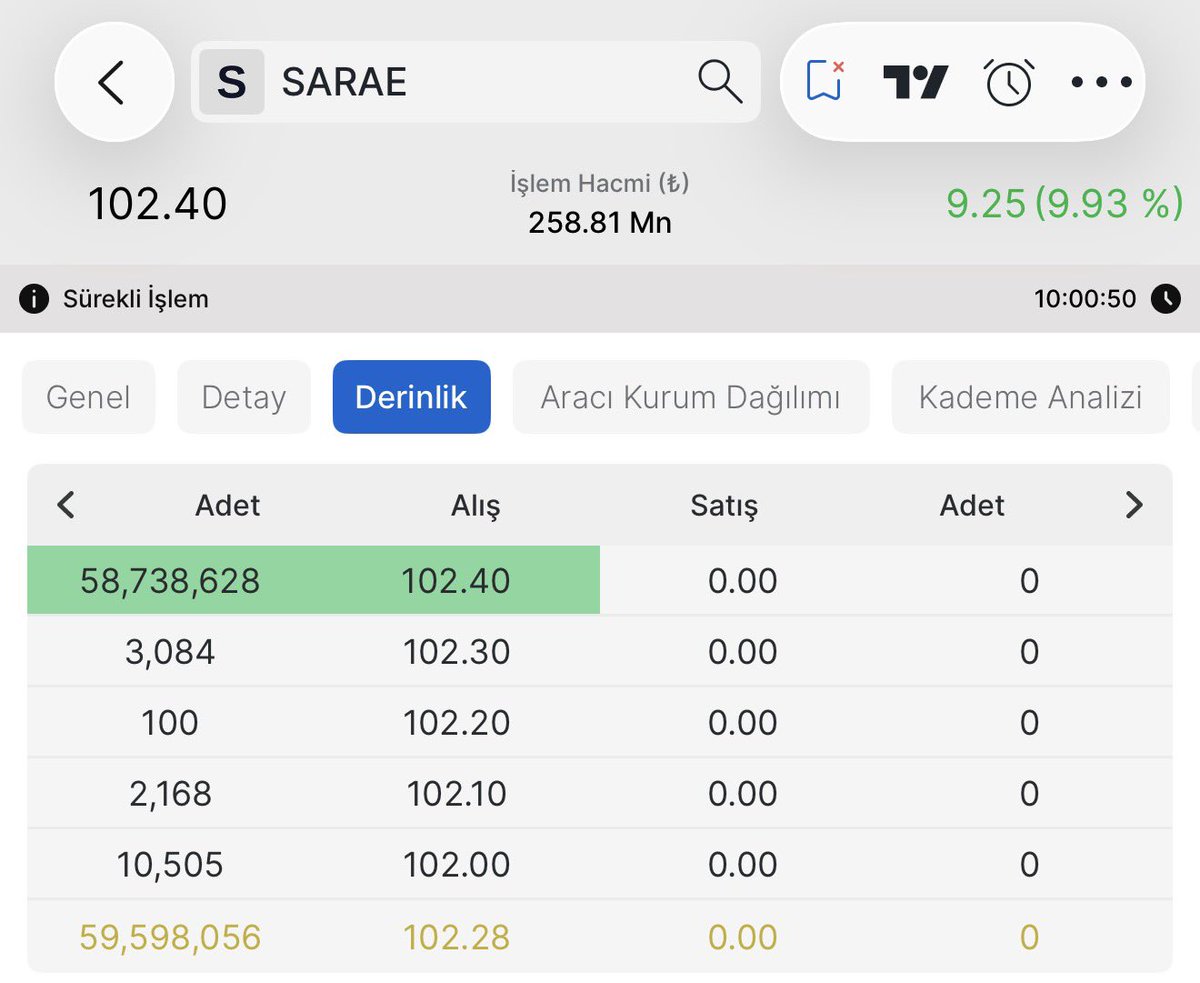Tap the S symbol logo badge
Screen dimensions: 1200x983
click(232, 82)
